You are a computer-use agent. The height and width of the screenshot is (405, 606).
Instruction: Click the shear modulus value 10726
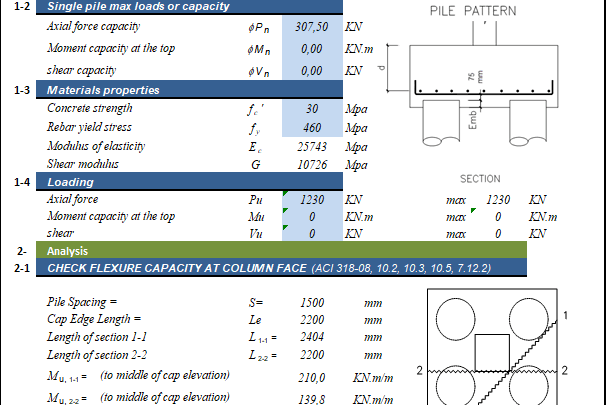click(312, 165)
